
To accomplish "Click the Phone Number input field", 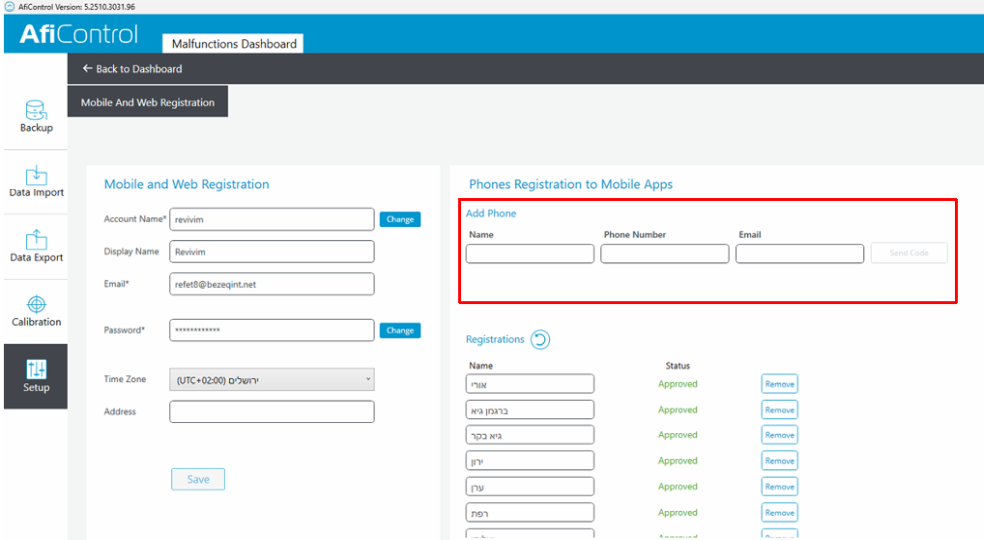I will pyautogui.click(x=665, y=254).
